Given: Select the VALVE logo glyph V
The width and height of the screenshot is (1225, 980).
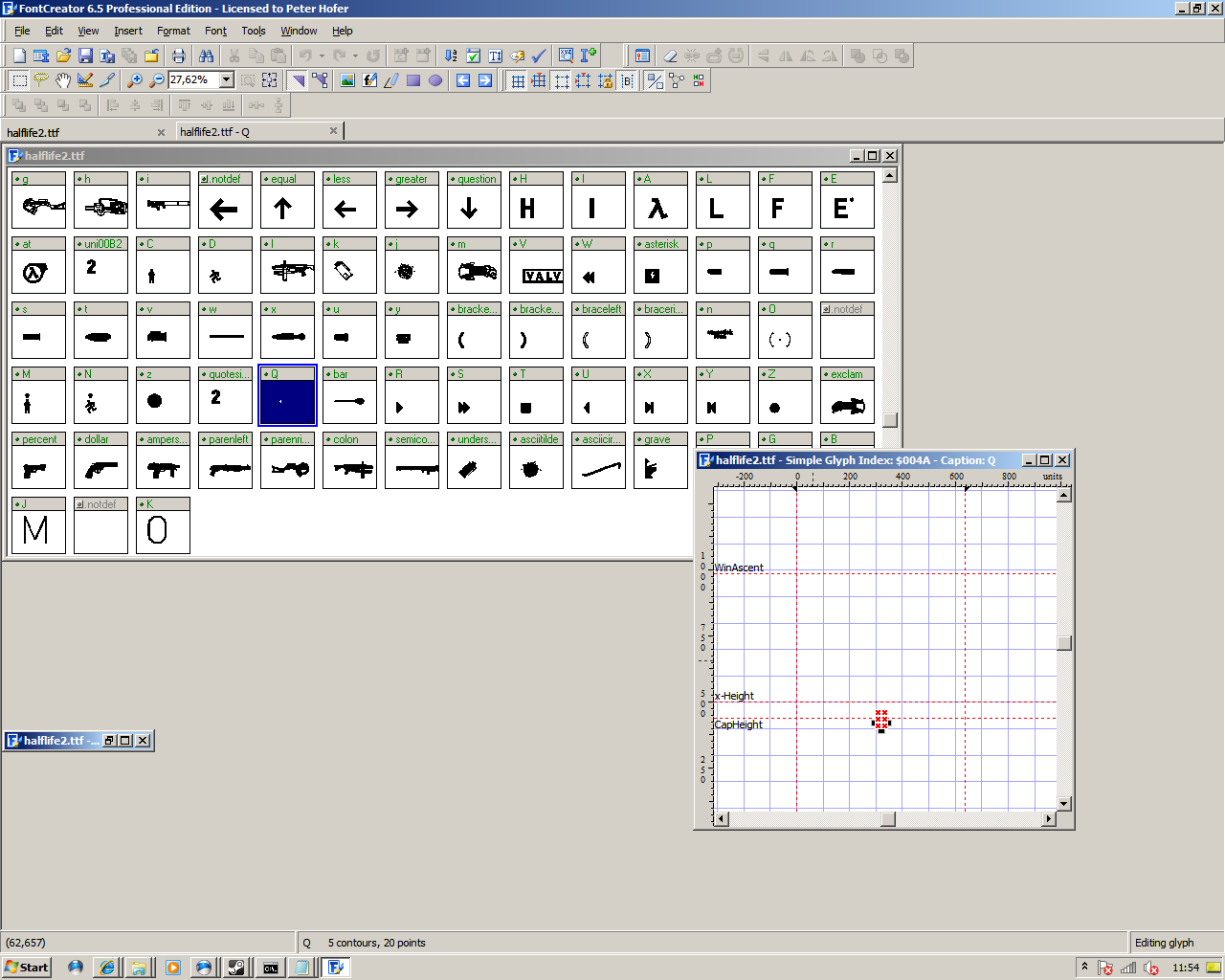Looking at the screenshot, I should [536, 265].
